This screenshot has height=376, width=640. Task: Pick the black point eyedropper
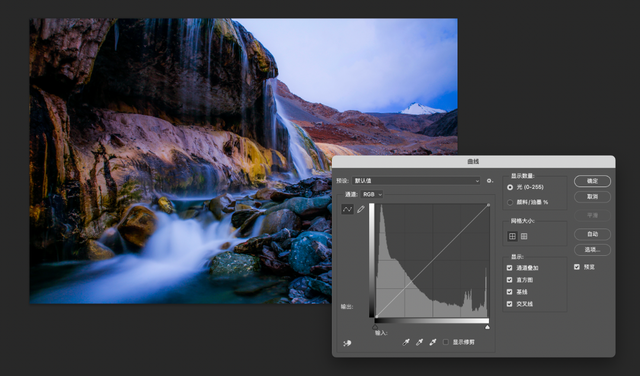point(406,342)
